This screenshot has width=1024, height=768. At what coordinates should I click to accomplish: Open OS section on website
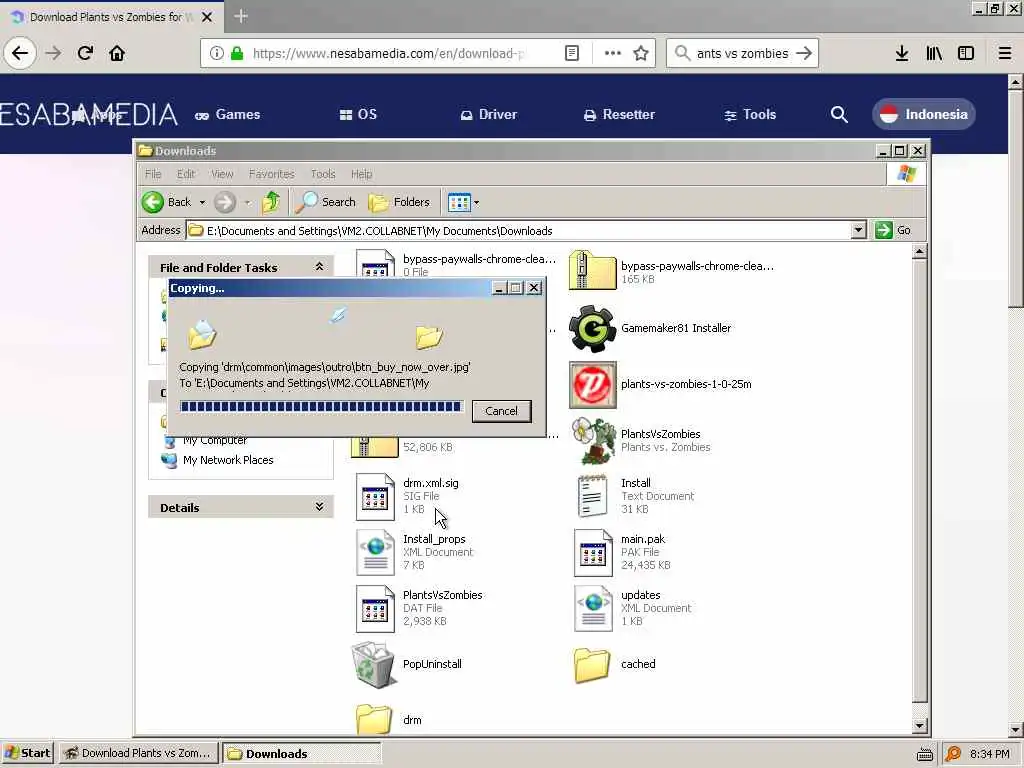[359, 114]
